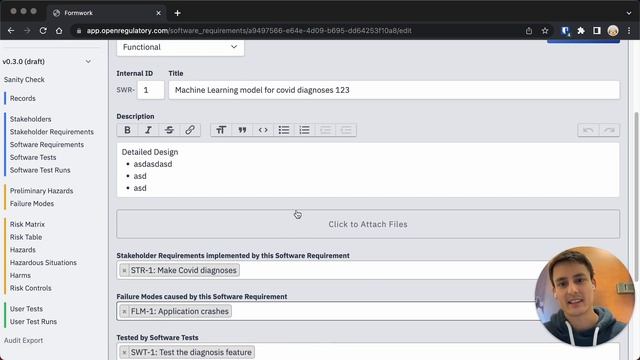Close the Formwork tab

coord(158,13)
